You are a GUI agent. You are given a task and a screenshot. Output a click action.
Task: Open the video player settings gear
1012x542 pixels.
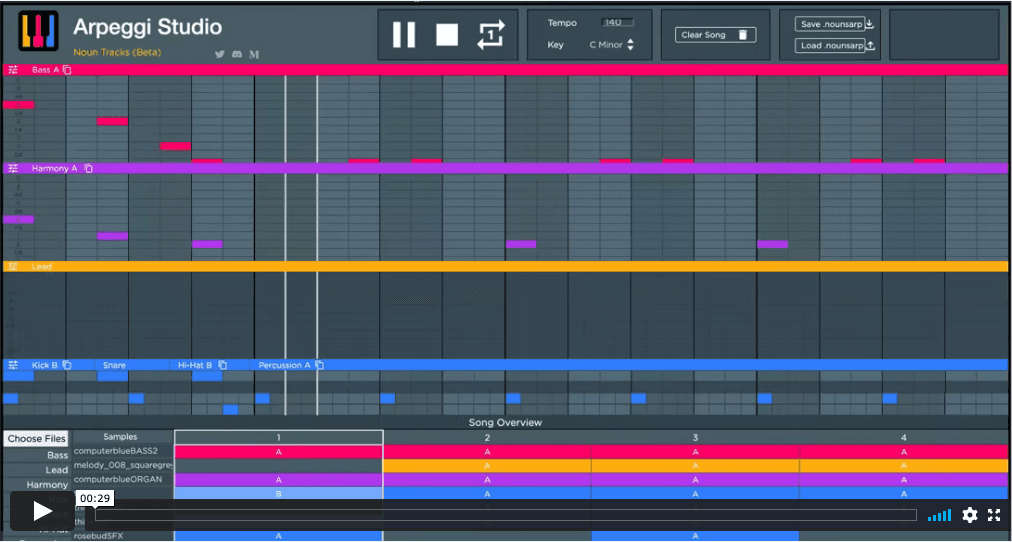(969, 515)
